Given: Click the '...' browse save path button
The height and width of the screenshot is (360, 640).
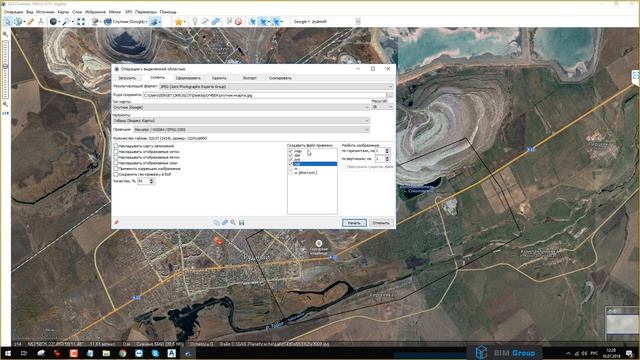Looking at the screenshot, I should point(390,95).
